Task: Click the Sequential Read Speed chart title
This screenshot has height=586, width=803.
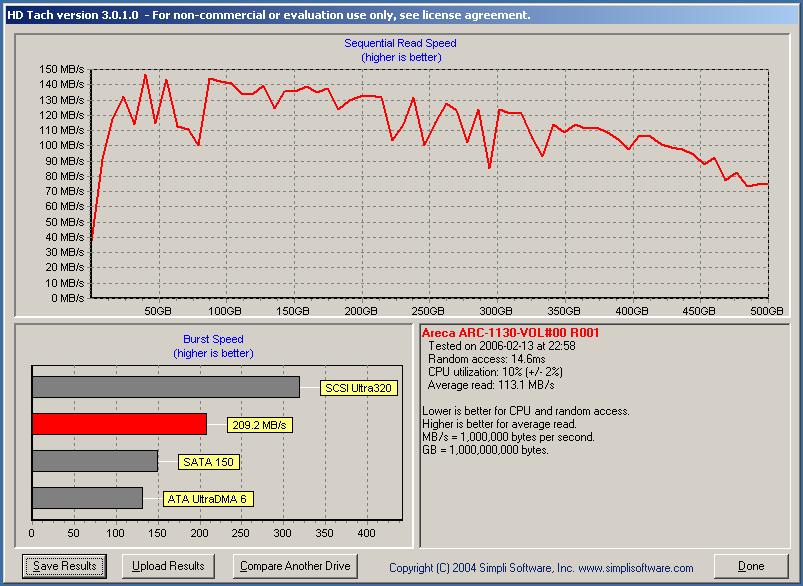Action: (x=400, y=44)
